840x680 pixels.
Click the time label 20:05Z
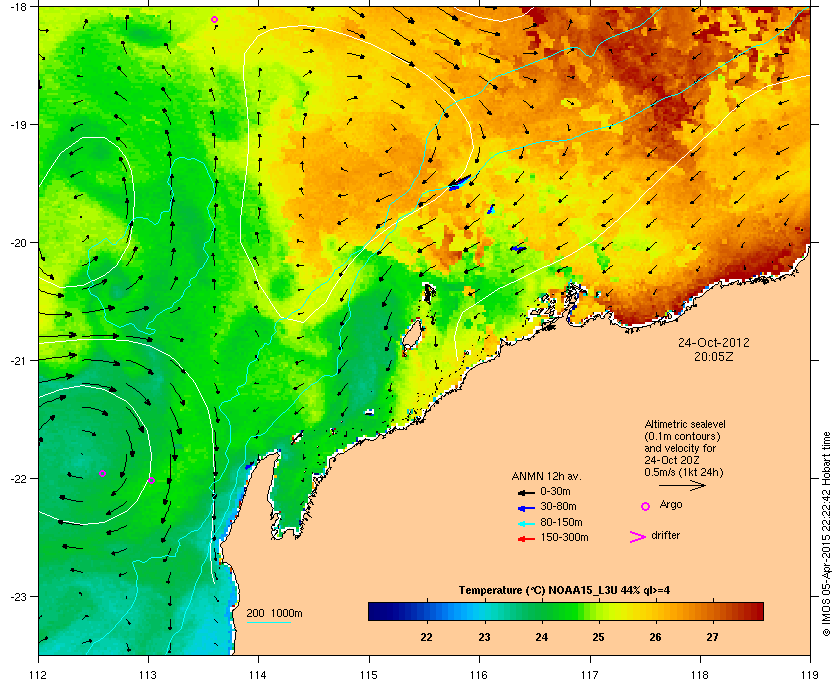pos(714,356)
